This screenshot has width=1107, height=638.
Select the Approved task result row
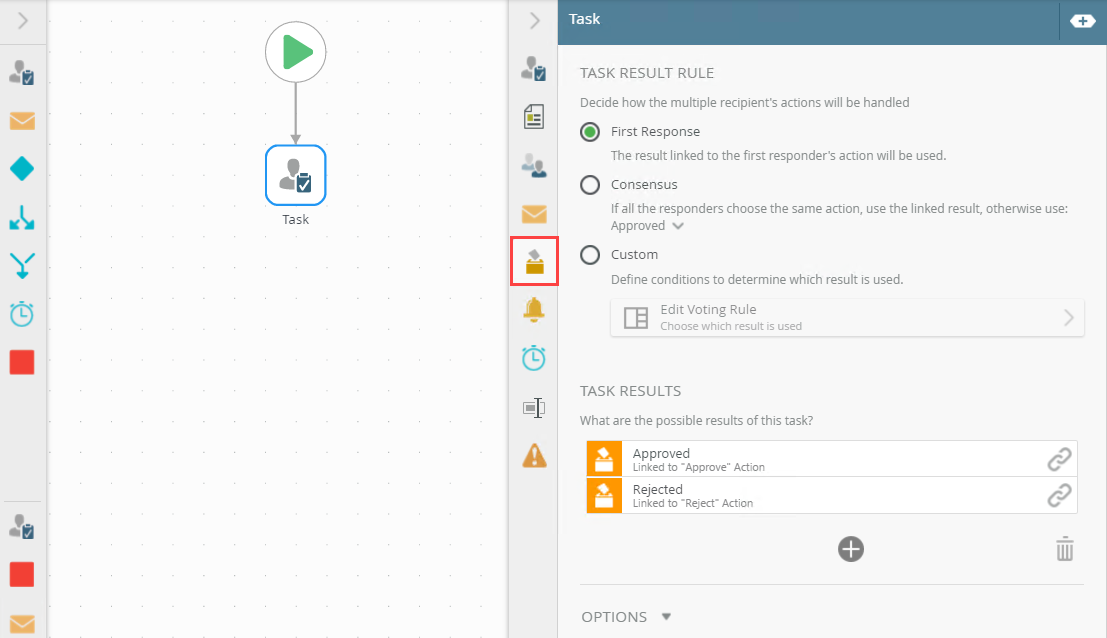pos(832,459)
